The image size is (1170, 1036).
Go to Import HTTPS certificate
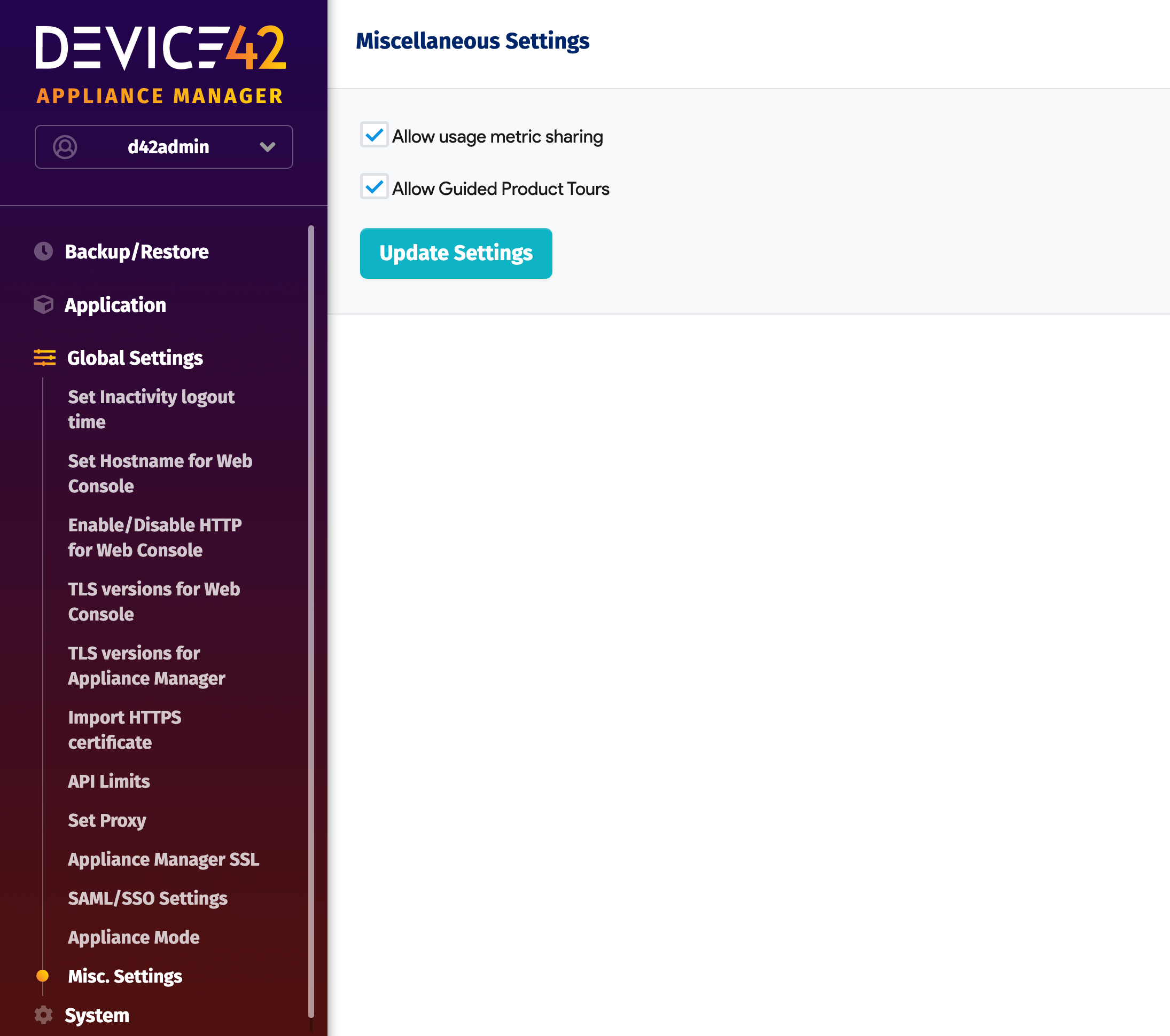click(124, 729)
